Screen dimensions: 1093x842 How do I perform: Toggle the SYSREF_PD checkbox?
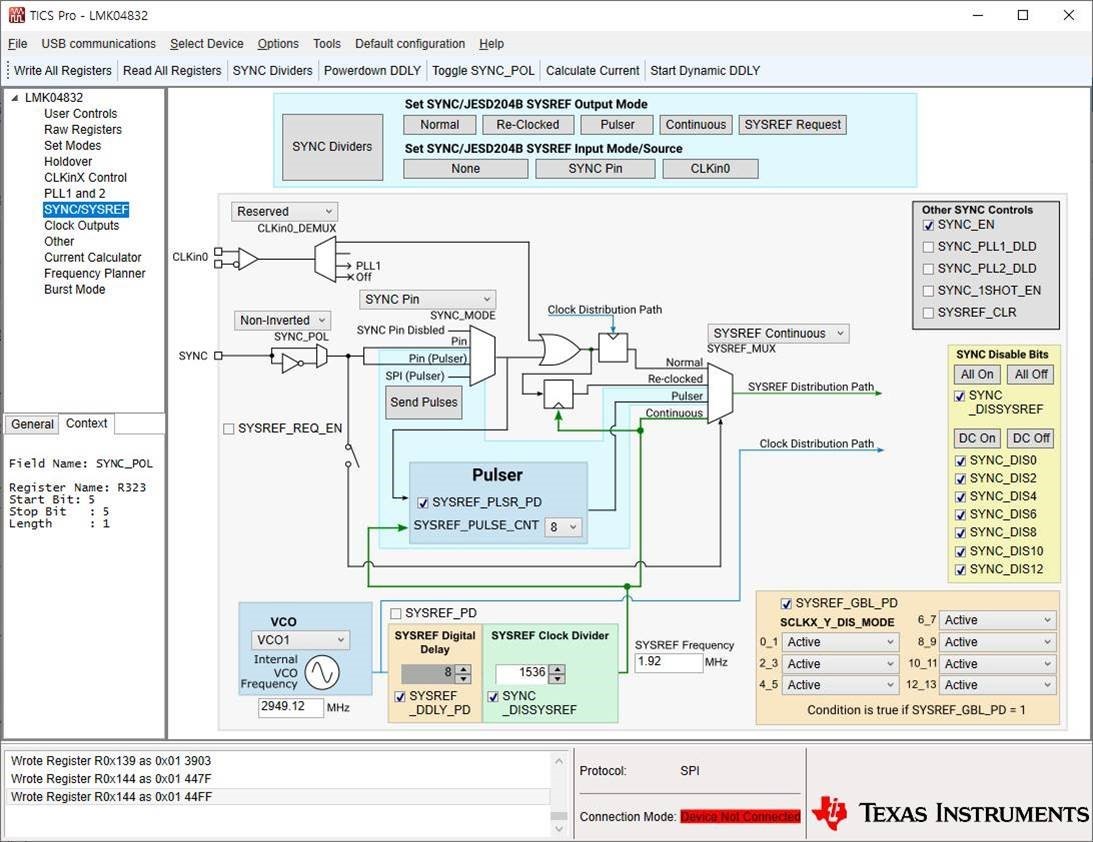pos(396,613)
